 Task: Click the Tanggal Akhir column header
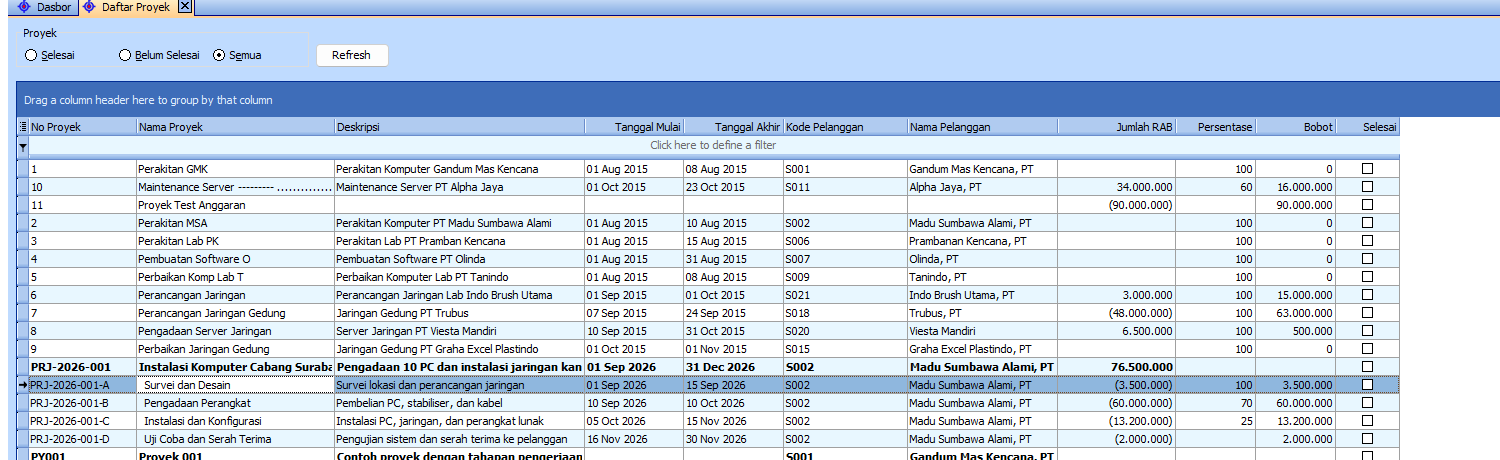(x=733, y=127)
